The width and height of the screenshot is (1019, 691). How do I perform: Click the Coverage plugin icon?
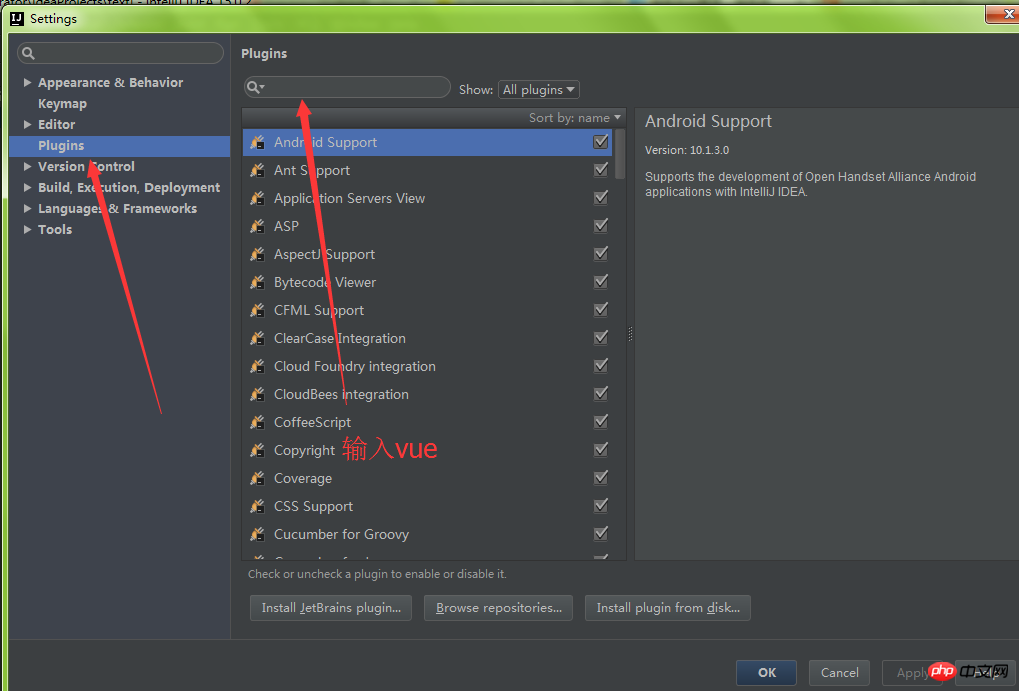click(257, 478)
